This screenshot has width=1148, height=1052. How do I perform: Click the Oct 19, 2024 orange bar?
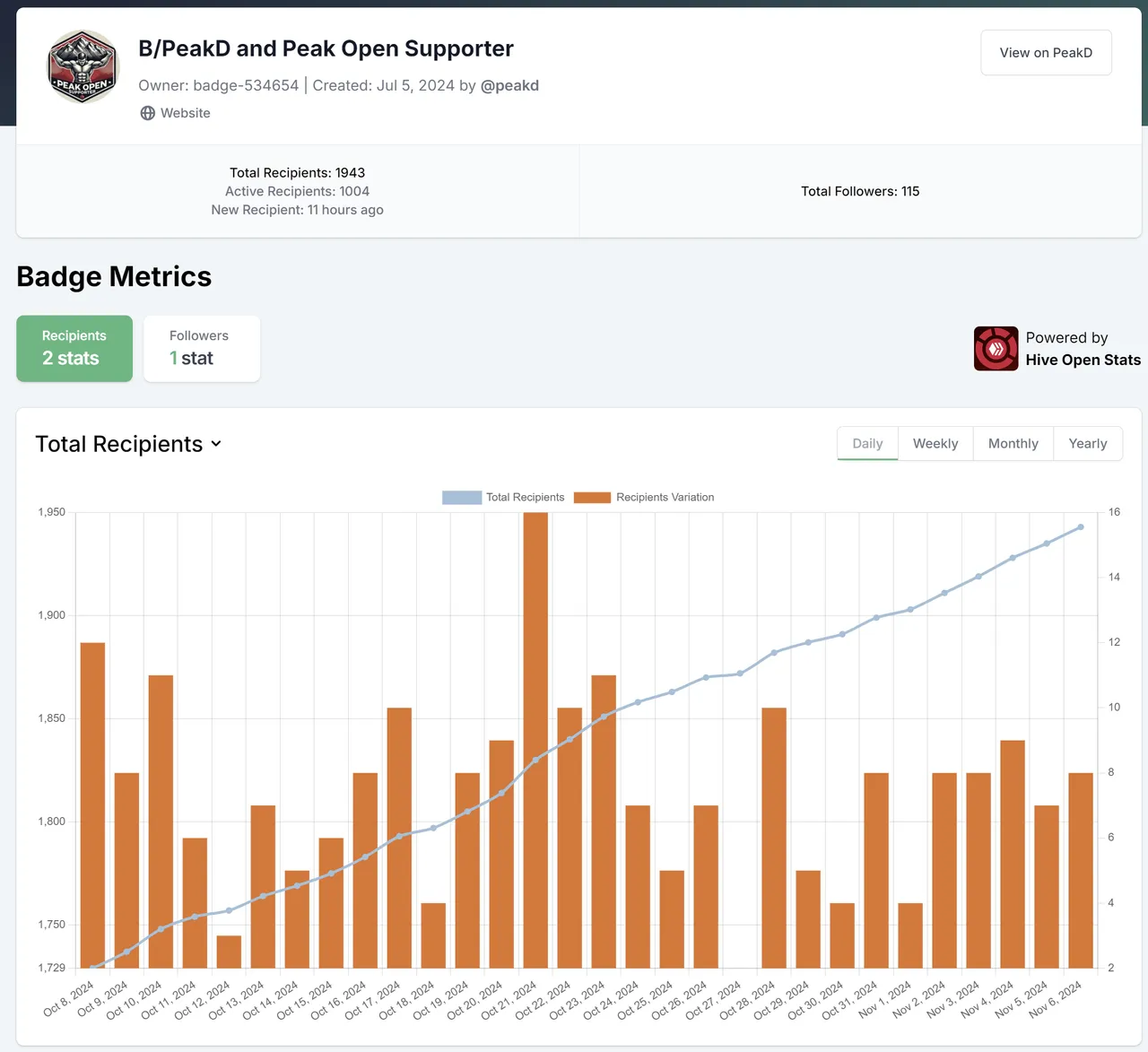[x=467, y=870]
